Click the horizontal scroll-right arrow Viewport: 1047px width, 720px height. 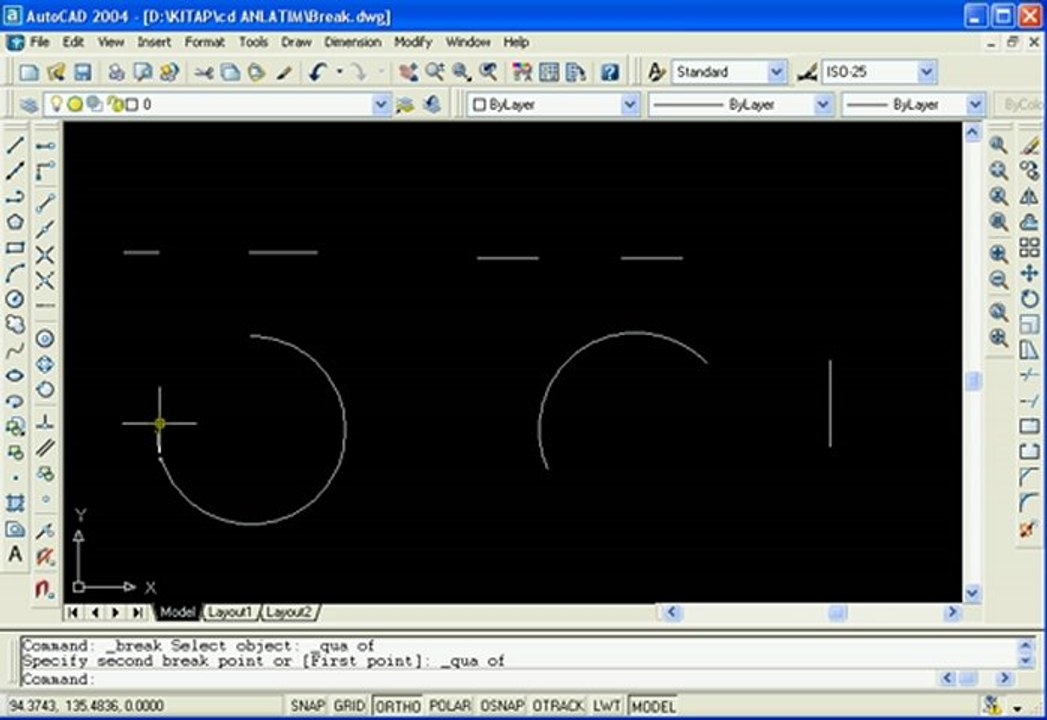pyautogui.click(x=952, y=612)
